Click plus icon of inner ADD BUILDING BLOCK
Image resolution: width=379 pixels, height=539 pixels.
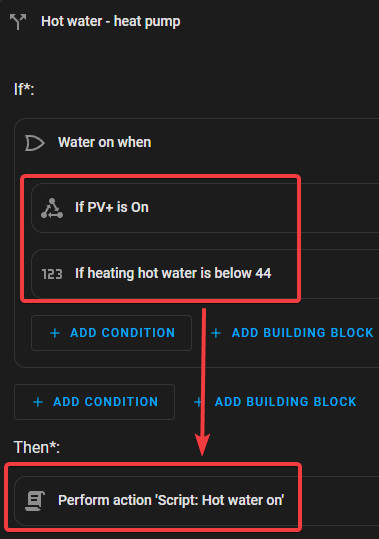tap(216, 333)
